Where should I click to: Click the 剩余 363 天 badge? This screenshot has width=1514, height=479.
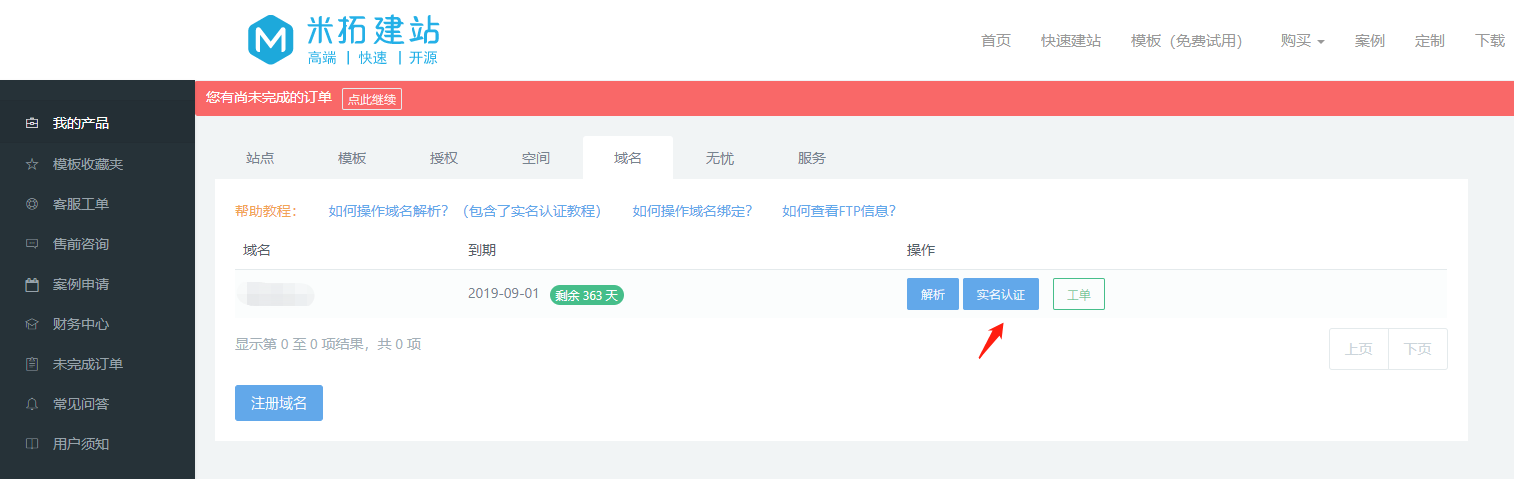[x=587, y=295]
